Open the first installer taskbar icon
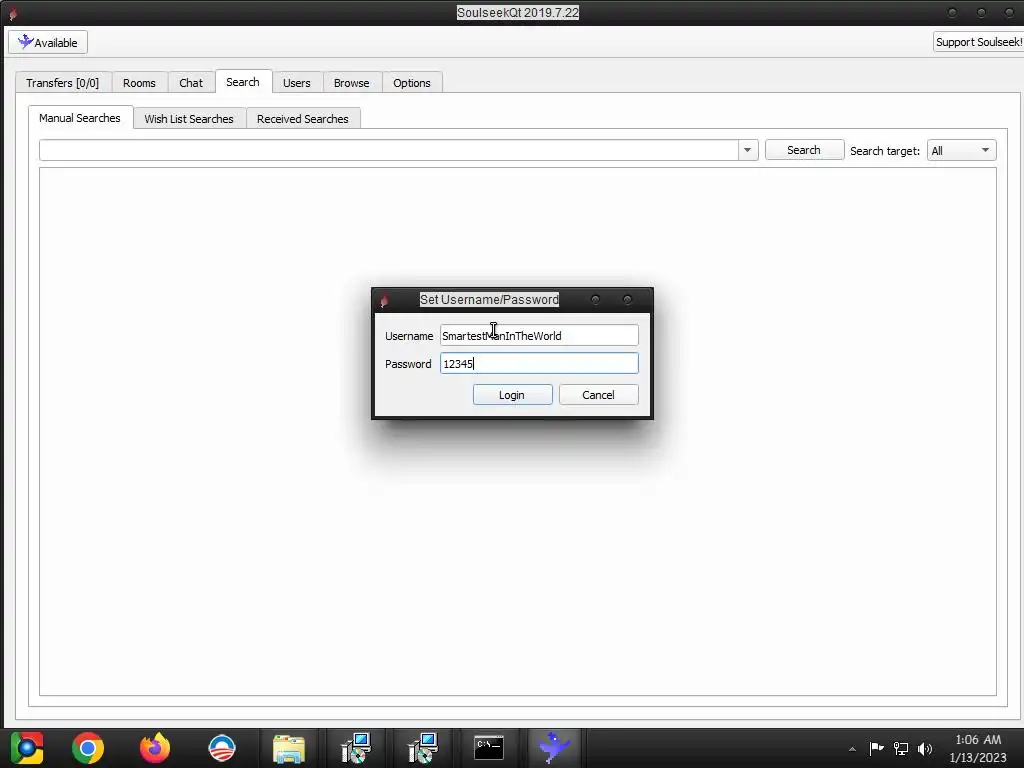This screenshot has height=768, width=1024. (356, 748)
